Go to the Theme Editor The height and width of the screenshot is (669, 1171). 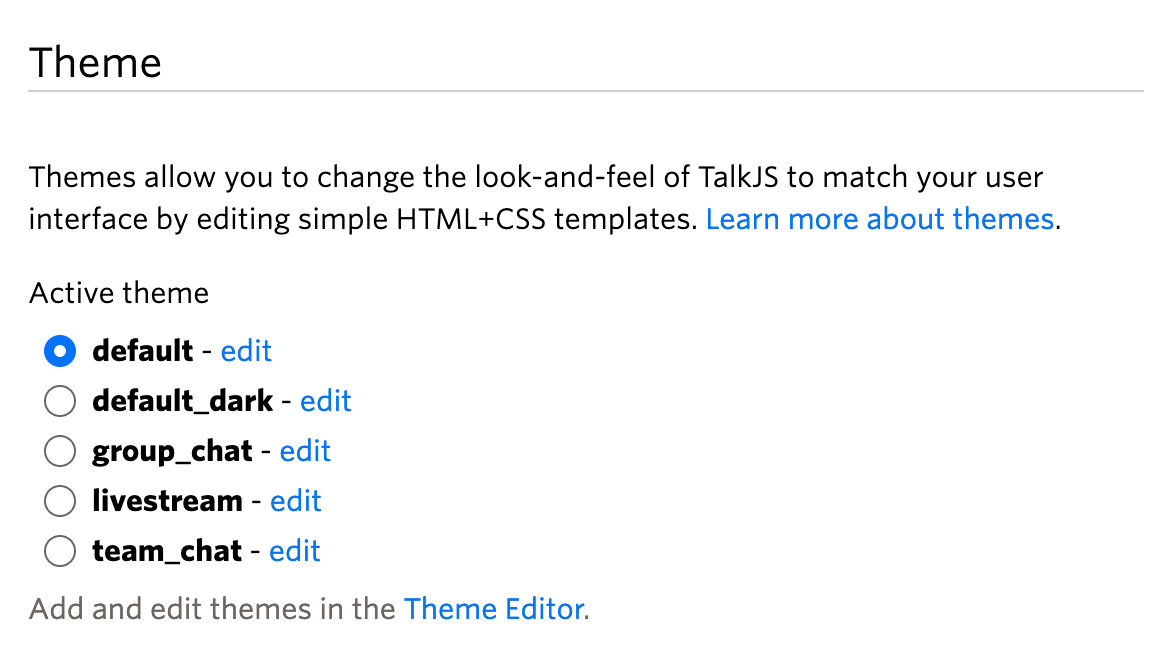pyautogui.click(x=494, y=609)
